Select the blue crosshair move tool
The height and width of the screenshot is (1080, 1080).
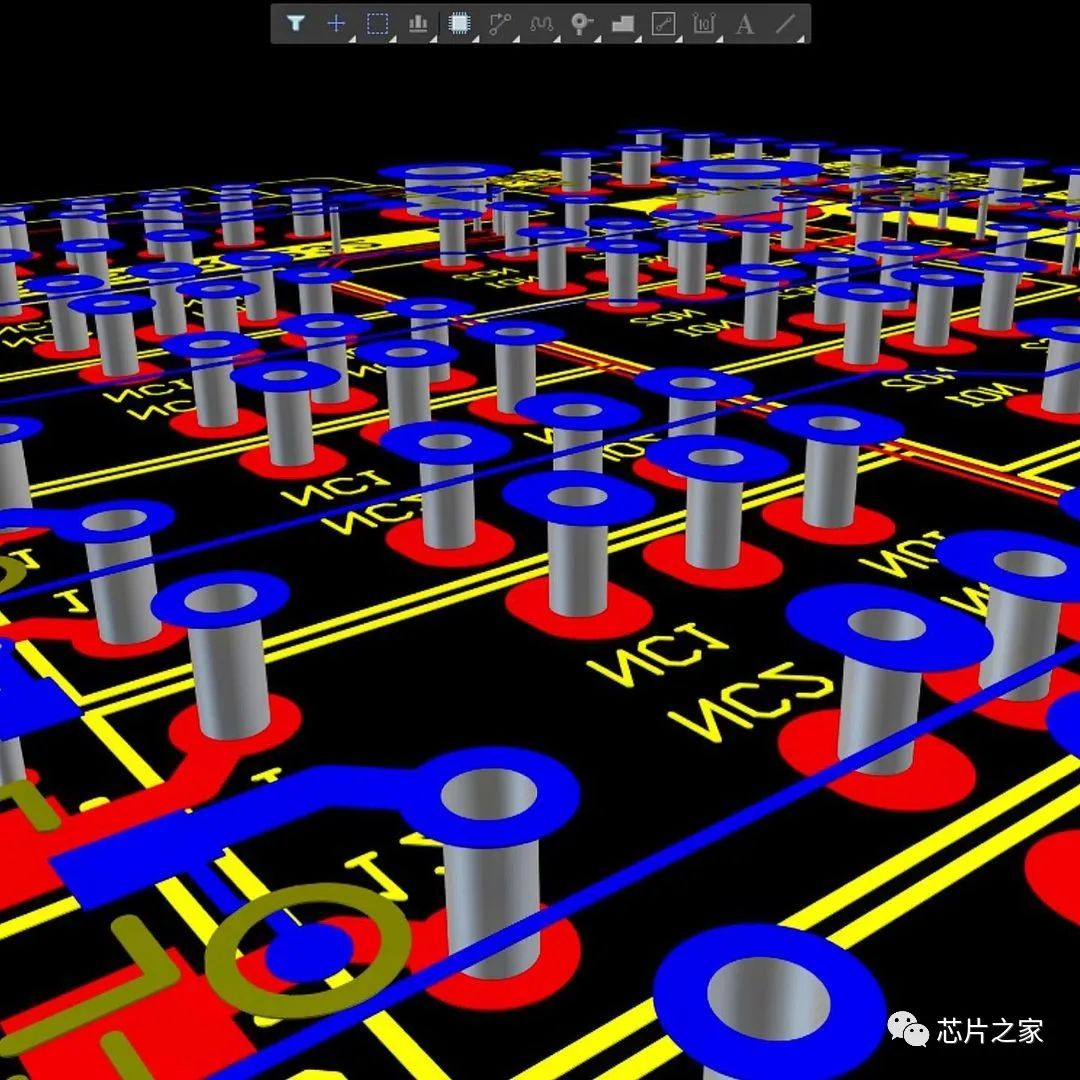pos(335,23)
